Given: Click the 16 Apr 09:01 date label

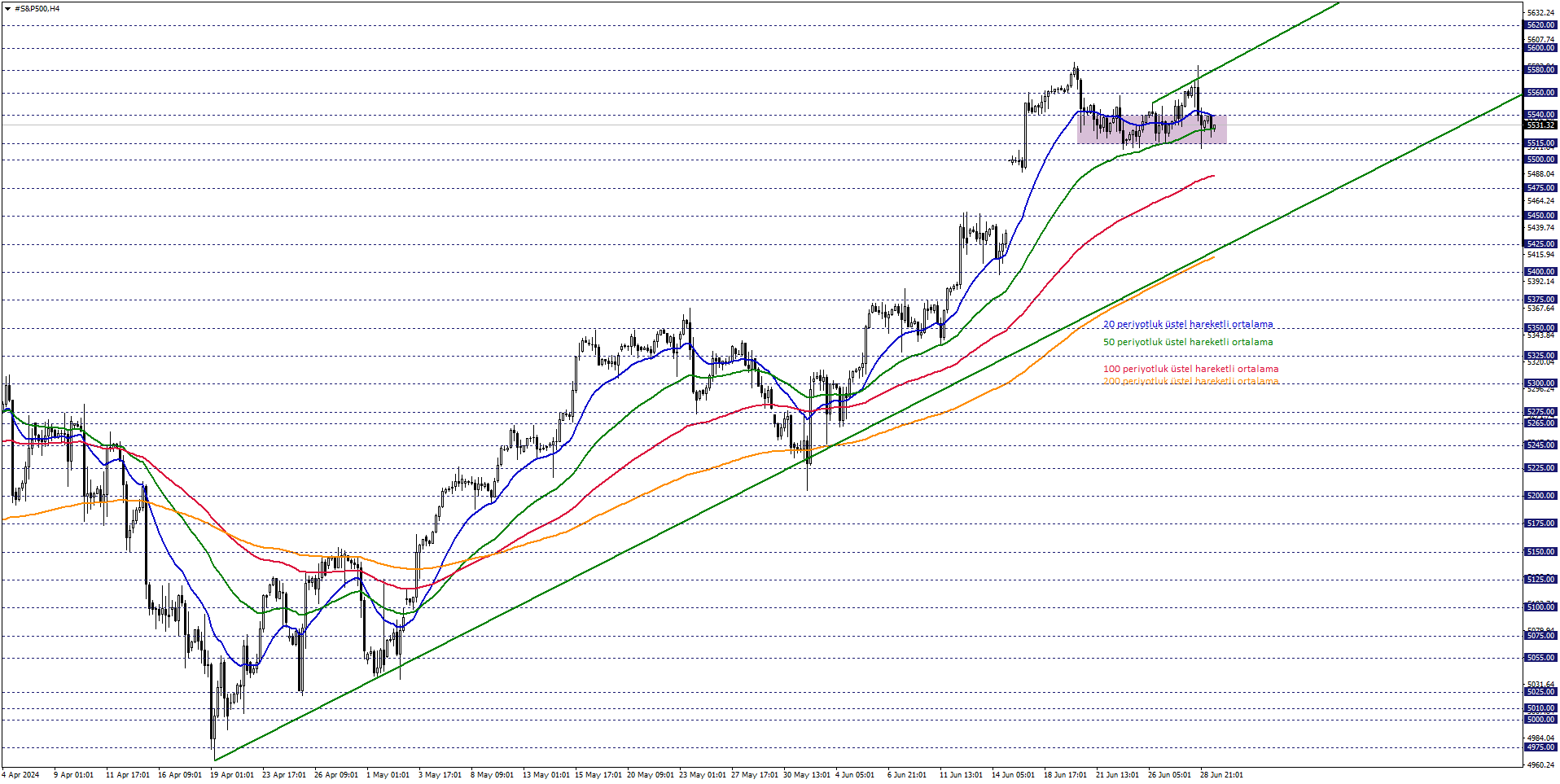Looking at the screenshot, I should [x=180, y=775].
